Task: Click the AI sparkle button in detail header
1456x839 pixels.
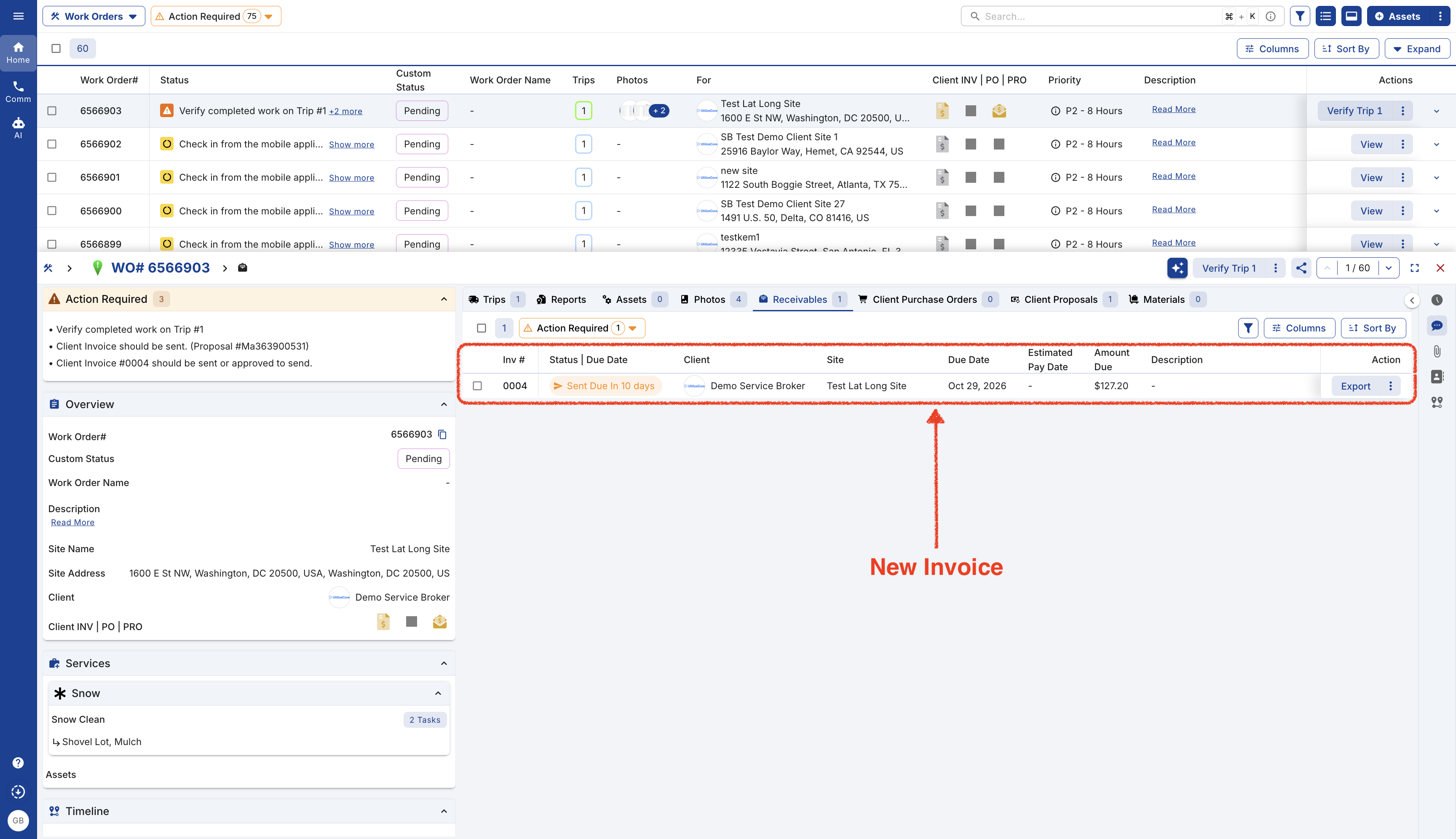Action: (1177, 268)
